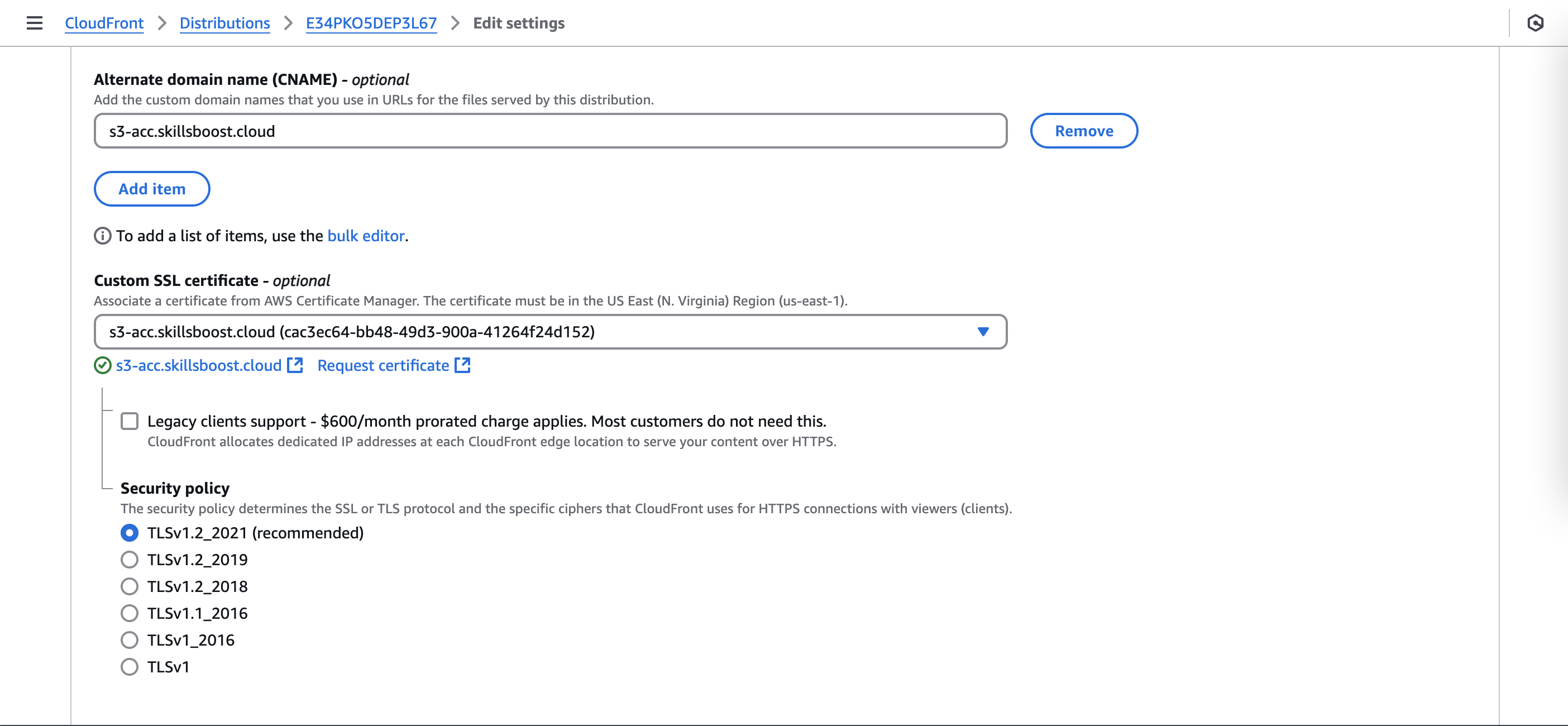Choose the TLSv1 security policy option

pos(129,667)
